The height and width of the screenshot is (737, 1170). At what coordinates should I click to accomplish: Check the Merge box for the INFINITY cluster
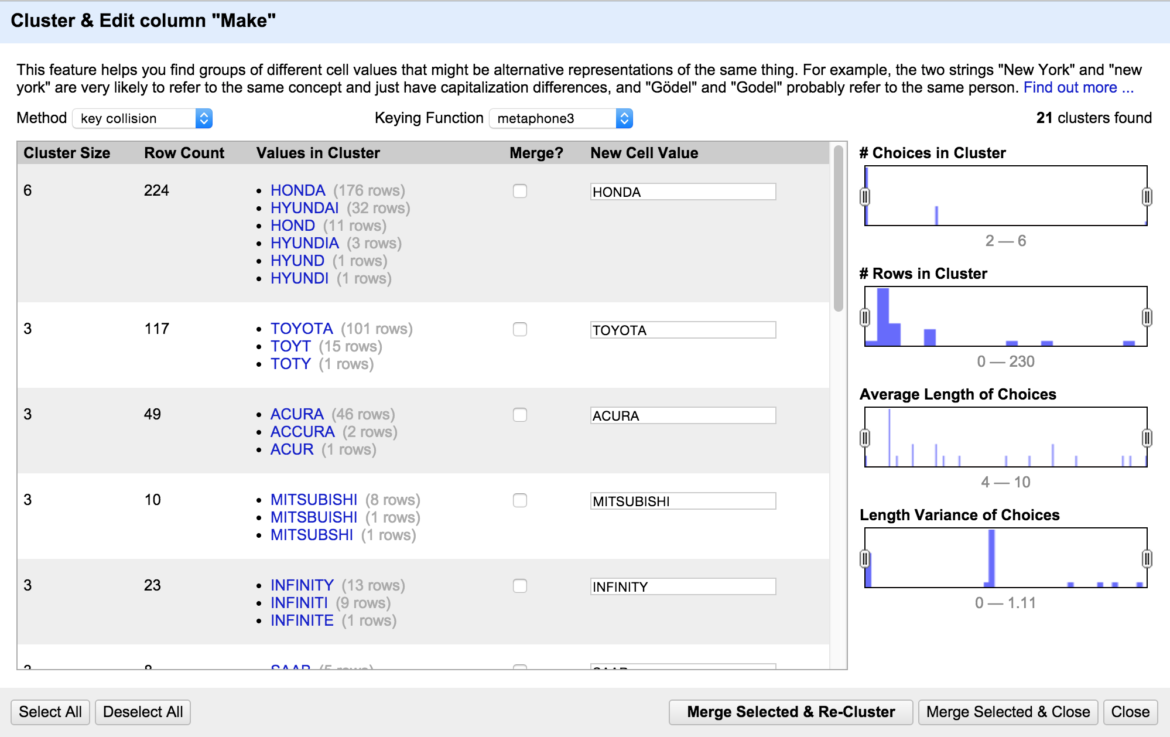click(520, 586)
